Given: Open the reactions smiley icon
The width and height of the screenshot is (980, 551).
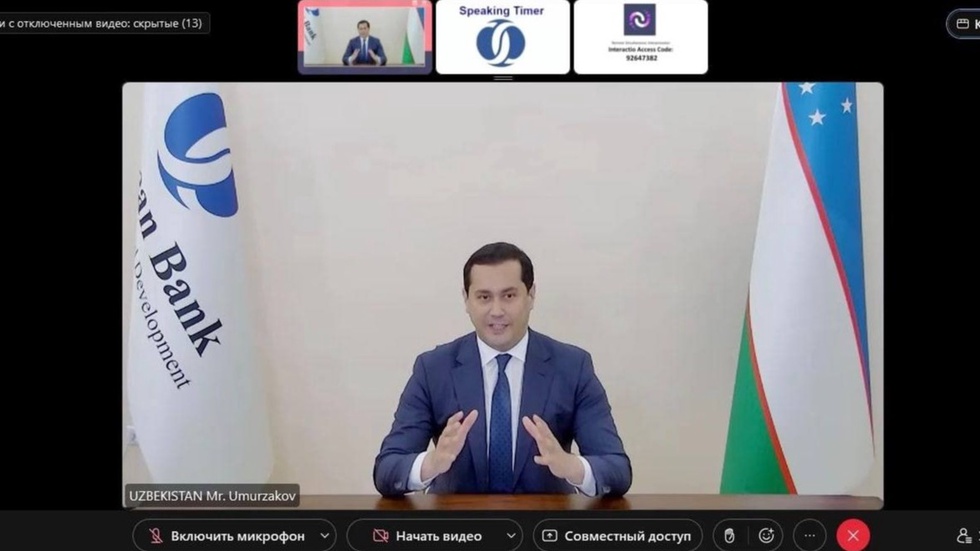Looking at the screenshot, I should [767, 536].
